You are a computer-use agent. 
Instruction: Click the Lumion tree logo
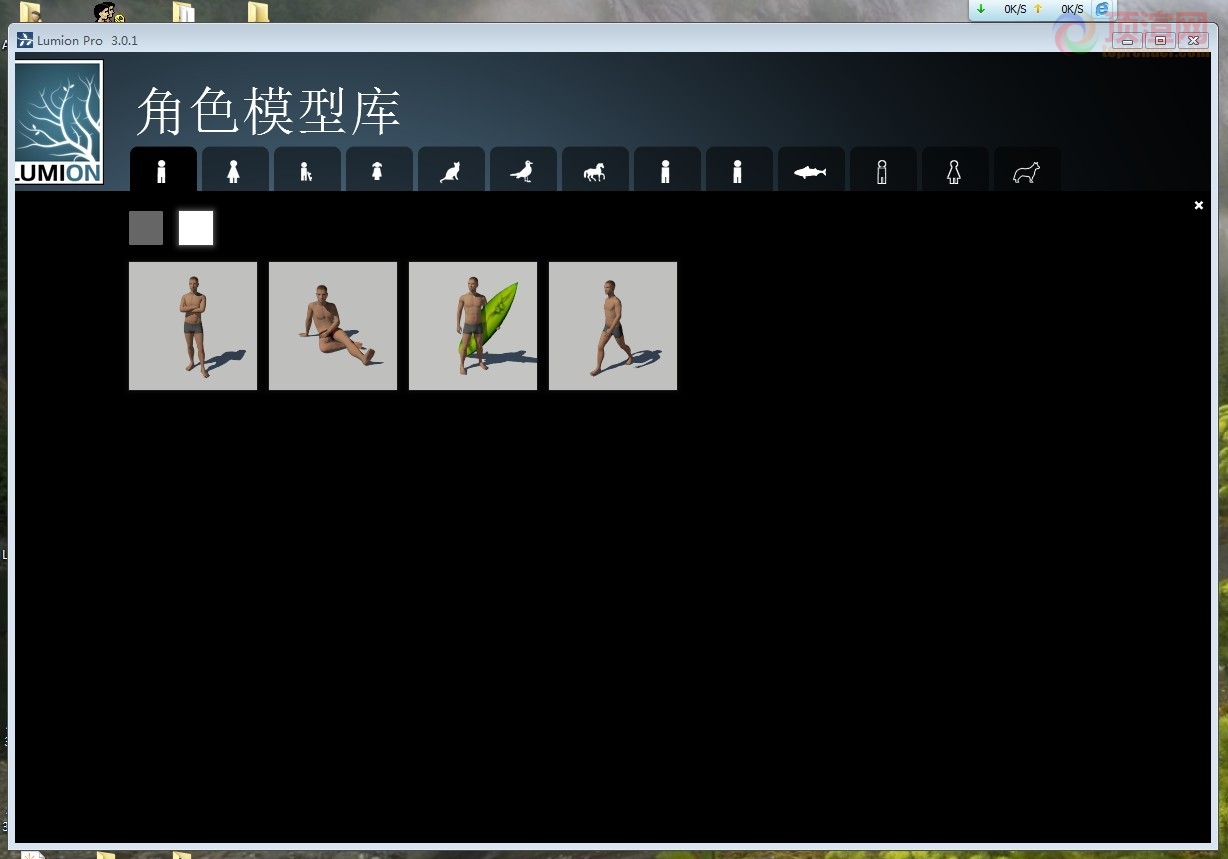click(x=59, y=122)
